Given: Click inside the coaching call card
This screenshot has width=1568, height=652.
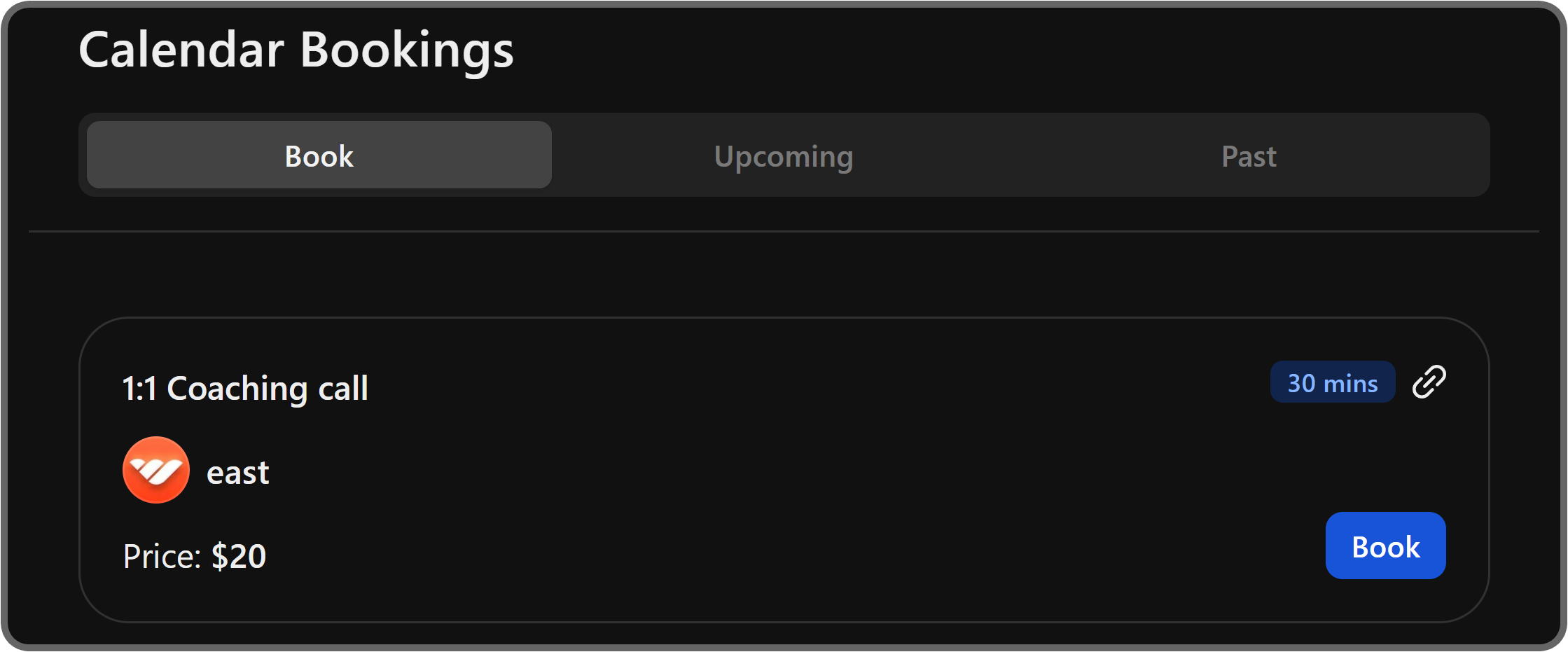Looking at the screenshot, I should pyautogui.click(x=784, y=469).
